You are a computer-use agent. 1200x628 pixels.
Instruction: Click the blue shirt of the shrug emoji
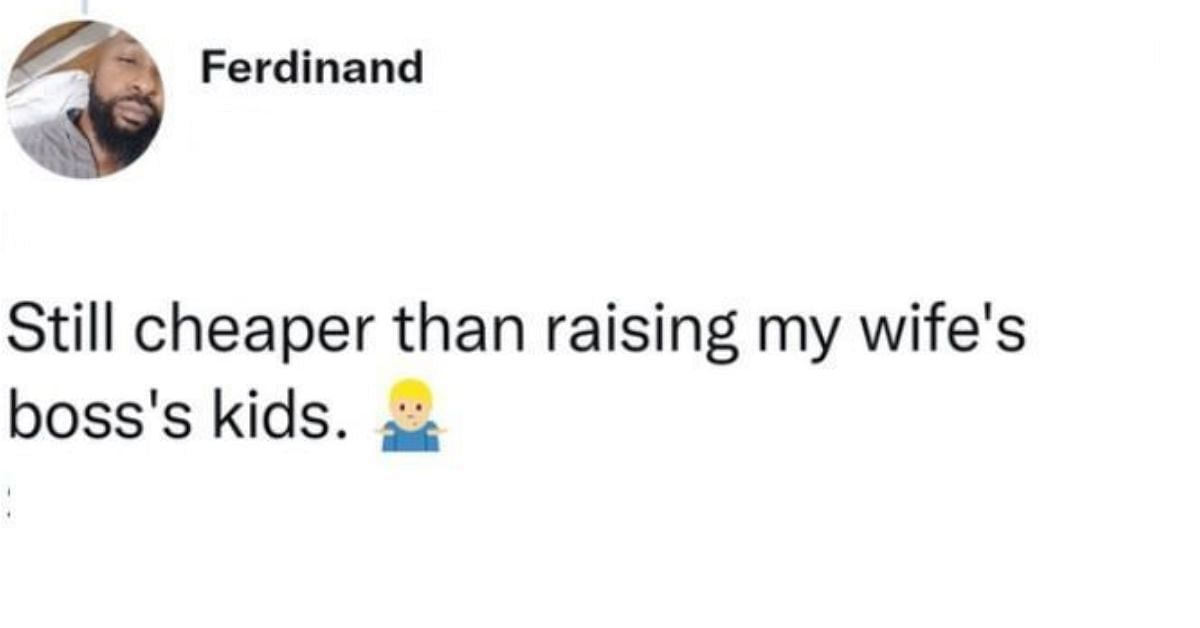tap(411, 437)
